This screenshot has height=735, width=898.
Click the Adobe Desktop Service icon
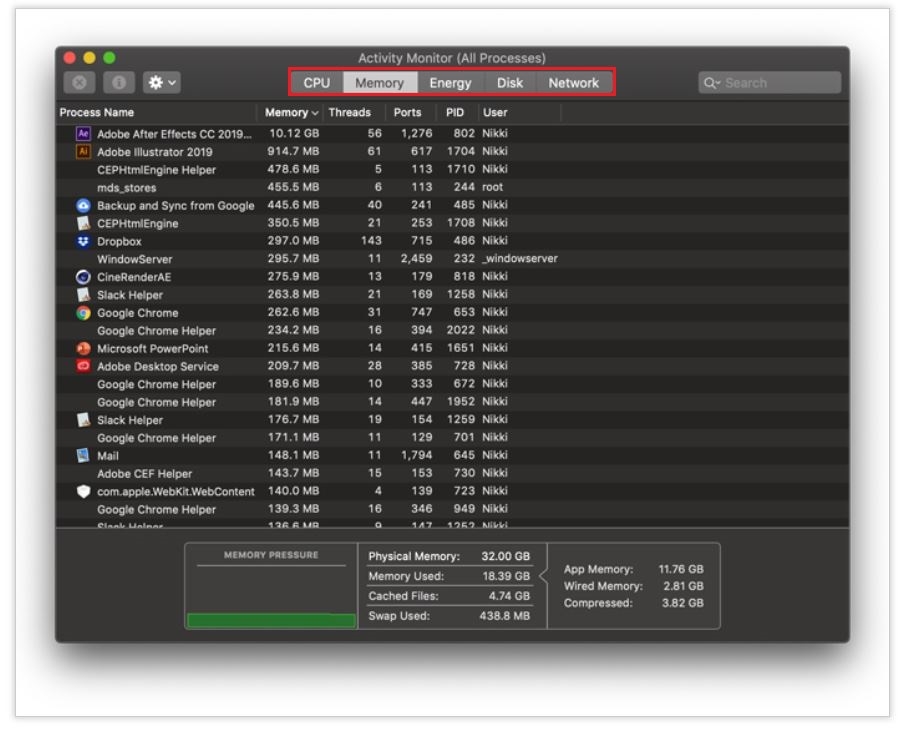[x=83, y=365]
